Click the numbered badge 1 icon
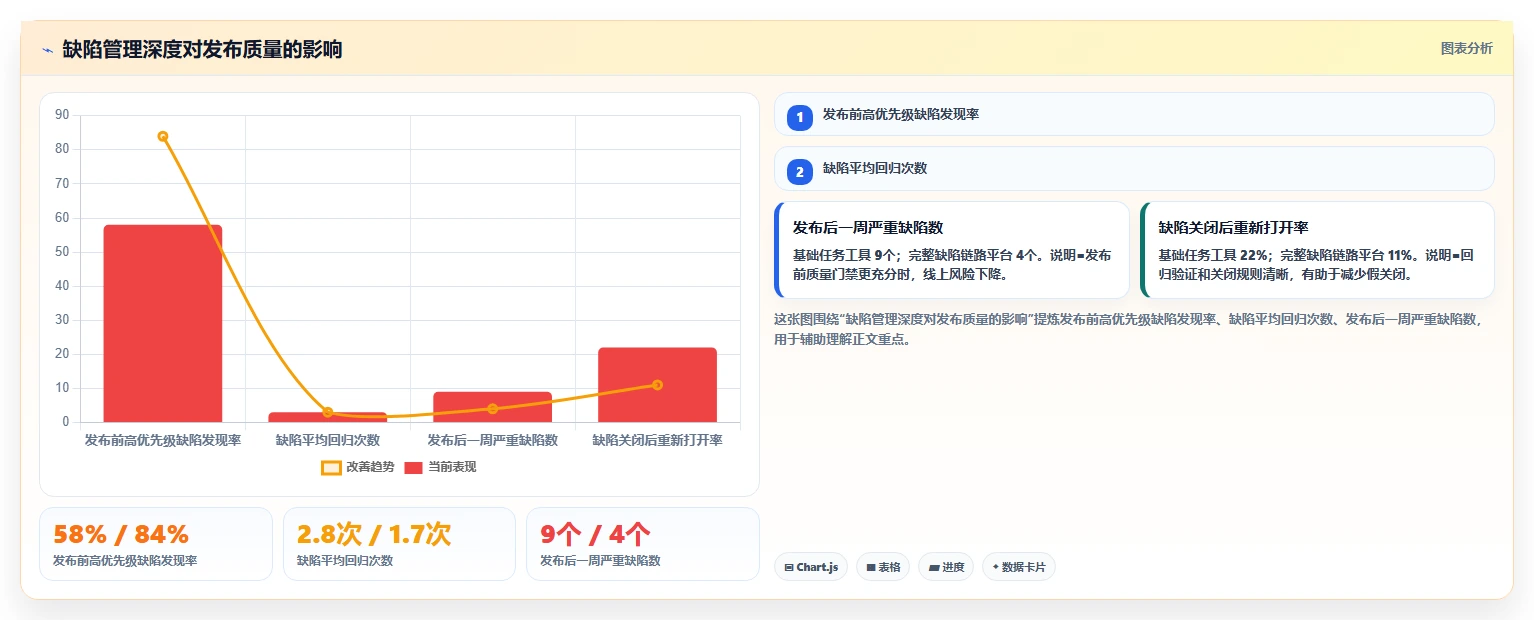 point(799,116)
